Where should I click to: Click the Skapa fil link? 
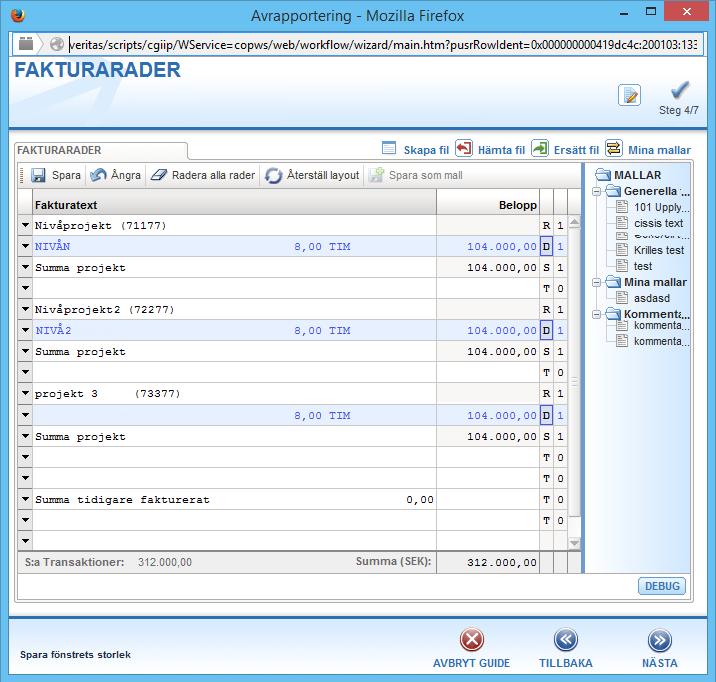pyautogui.click(x=426, y=150)
